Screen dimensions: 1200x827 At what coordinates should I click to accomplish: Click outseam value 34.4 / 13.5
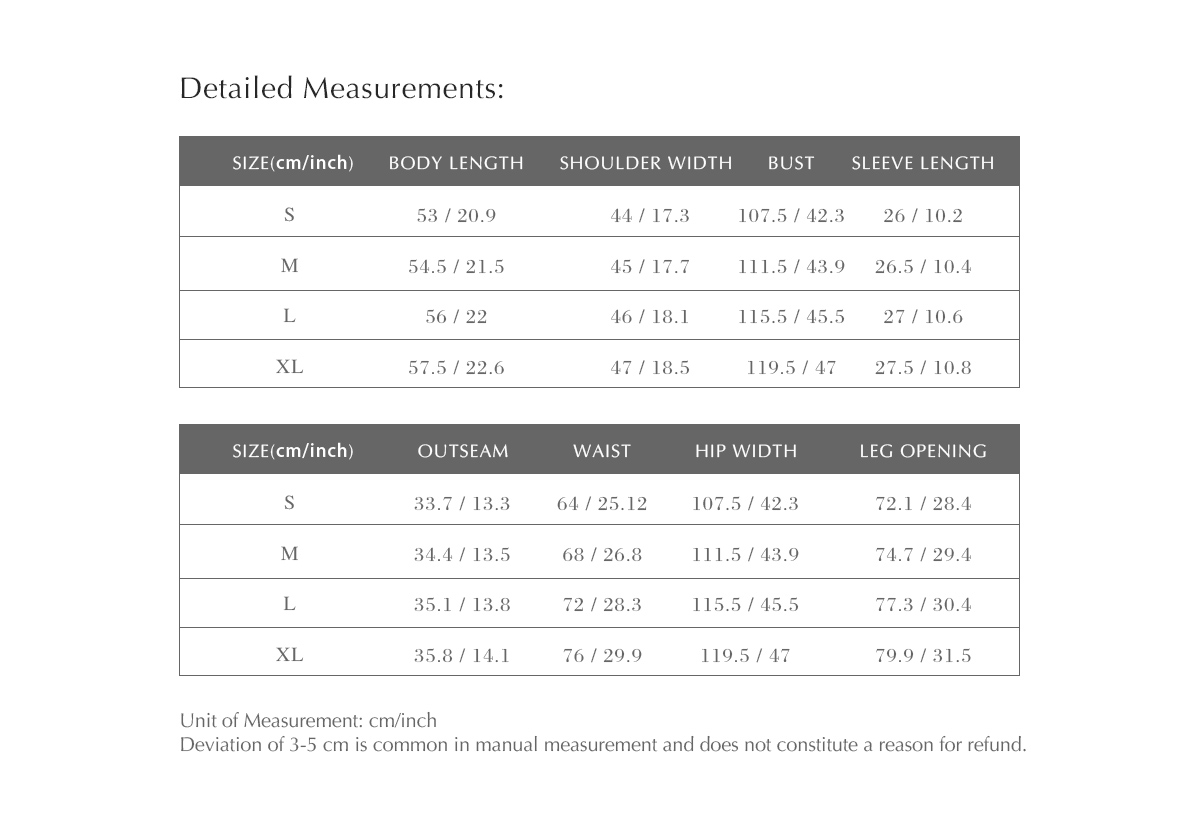(462, 555)
